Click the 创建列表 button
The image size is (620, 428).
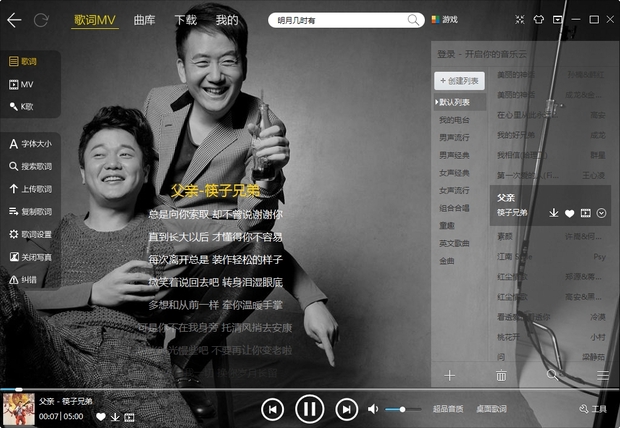point(460,80)
